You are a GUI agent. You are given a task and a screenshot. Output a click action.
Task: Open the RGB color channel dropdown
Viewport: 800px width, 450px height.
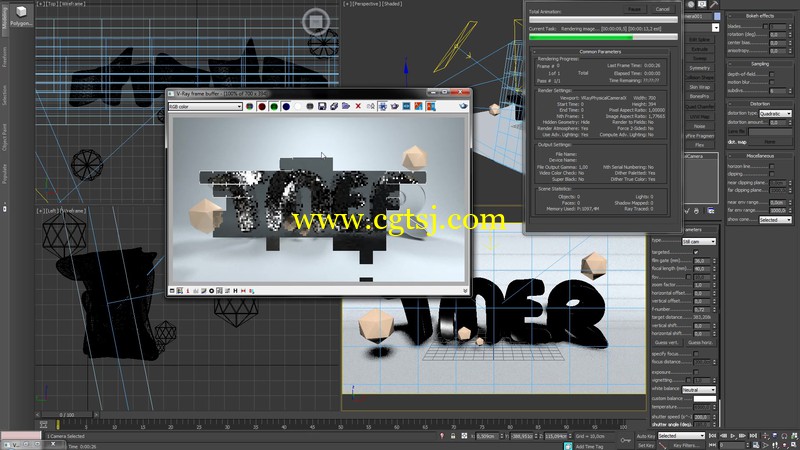[206, 106]
